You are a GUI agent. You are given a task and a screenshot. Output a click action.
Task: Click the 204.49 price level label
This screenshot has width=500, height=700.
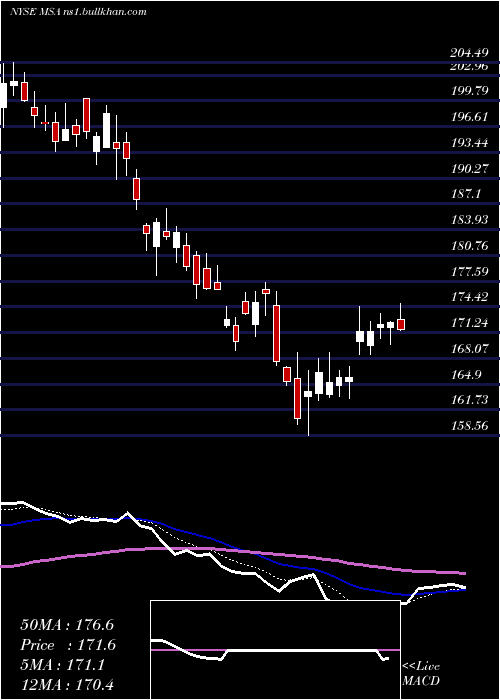point(469,53)
